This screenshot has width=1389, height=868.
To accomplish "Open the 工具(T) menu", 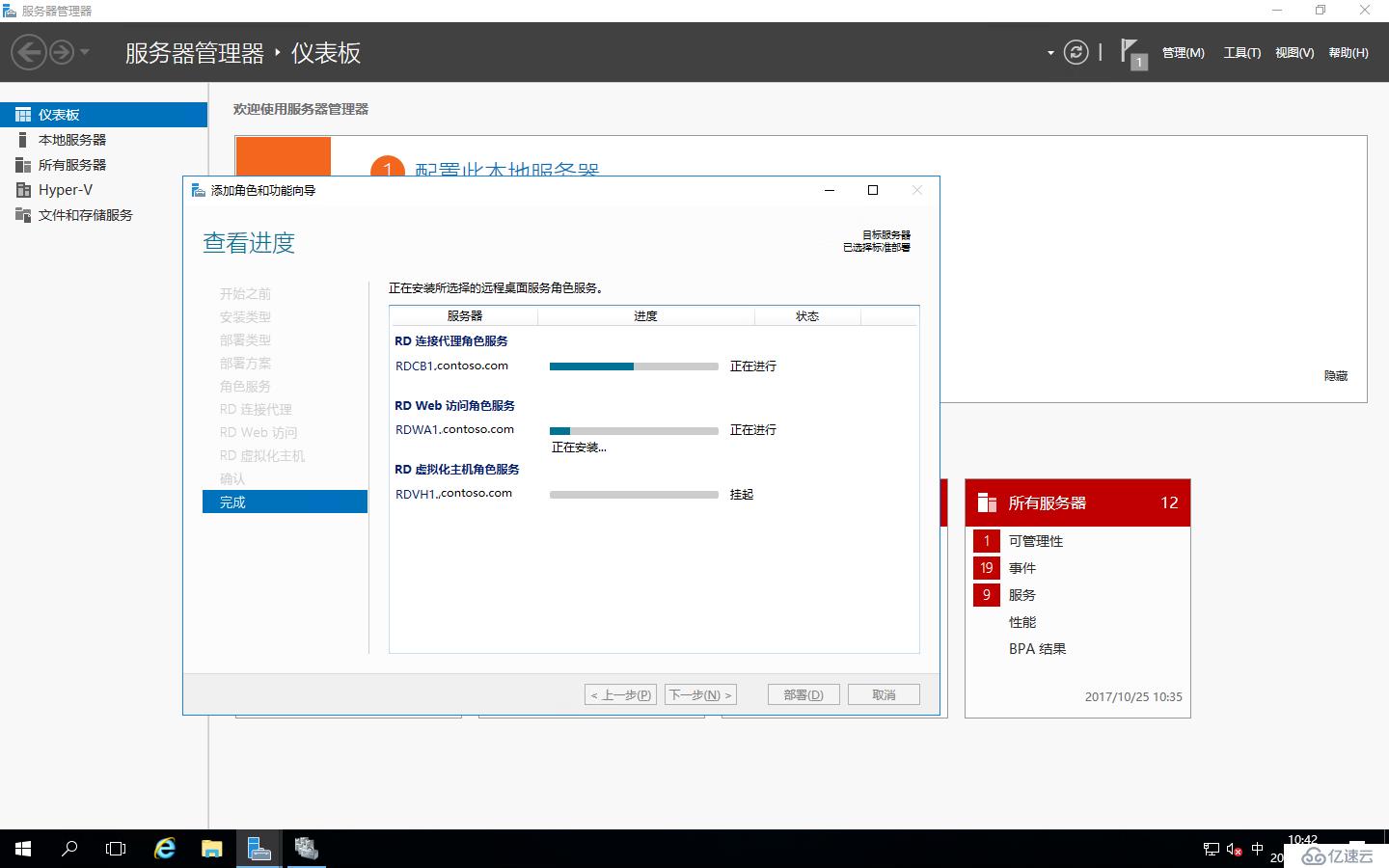I will [x=1242, y=53].
